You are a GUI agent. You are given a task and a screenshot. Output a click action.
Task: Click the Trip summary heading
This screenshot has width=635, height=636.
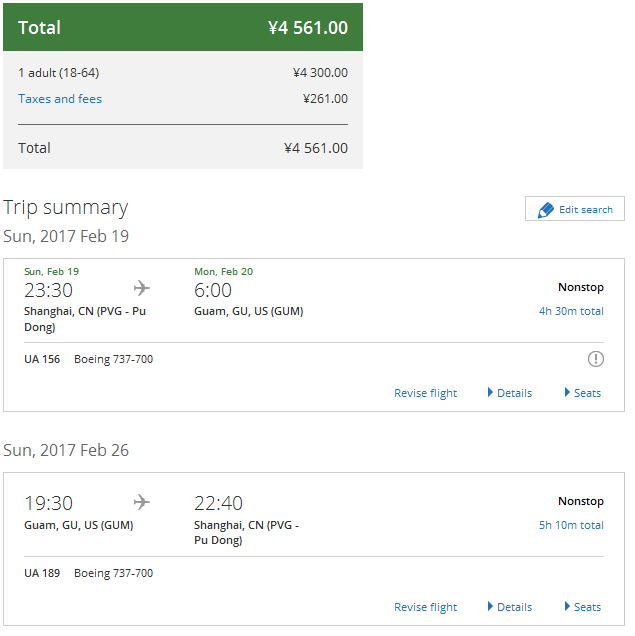pos(66,207)
